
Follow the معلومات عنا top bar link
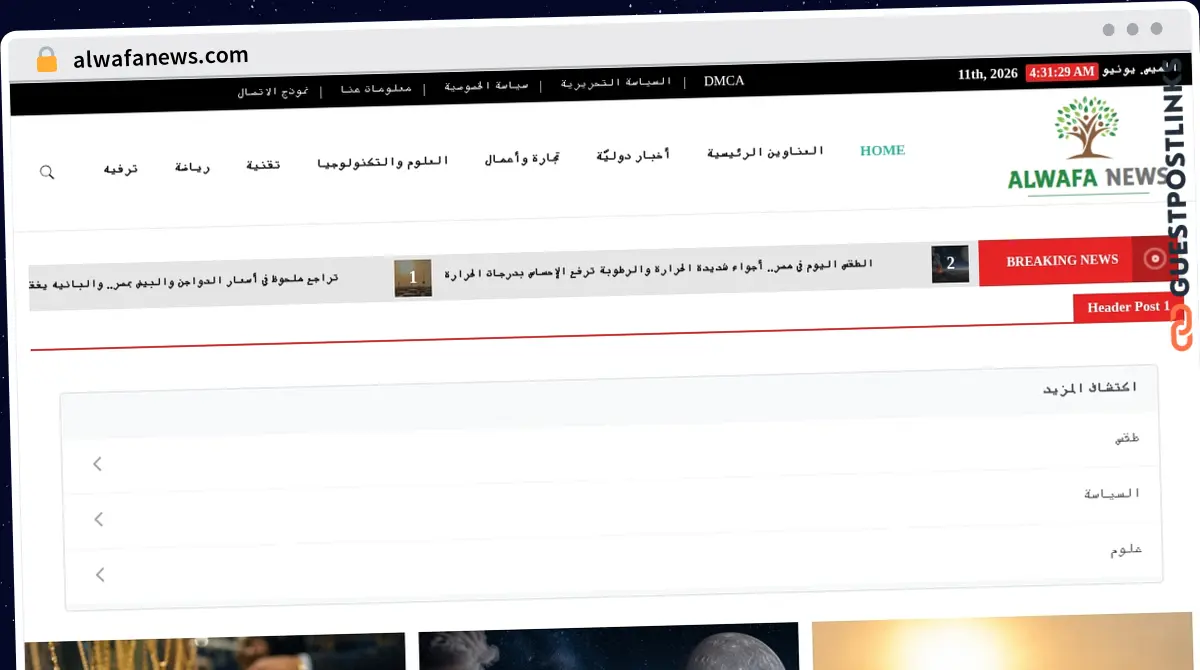376,89
